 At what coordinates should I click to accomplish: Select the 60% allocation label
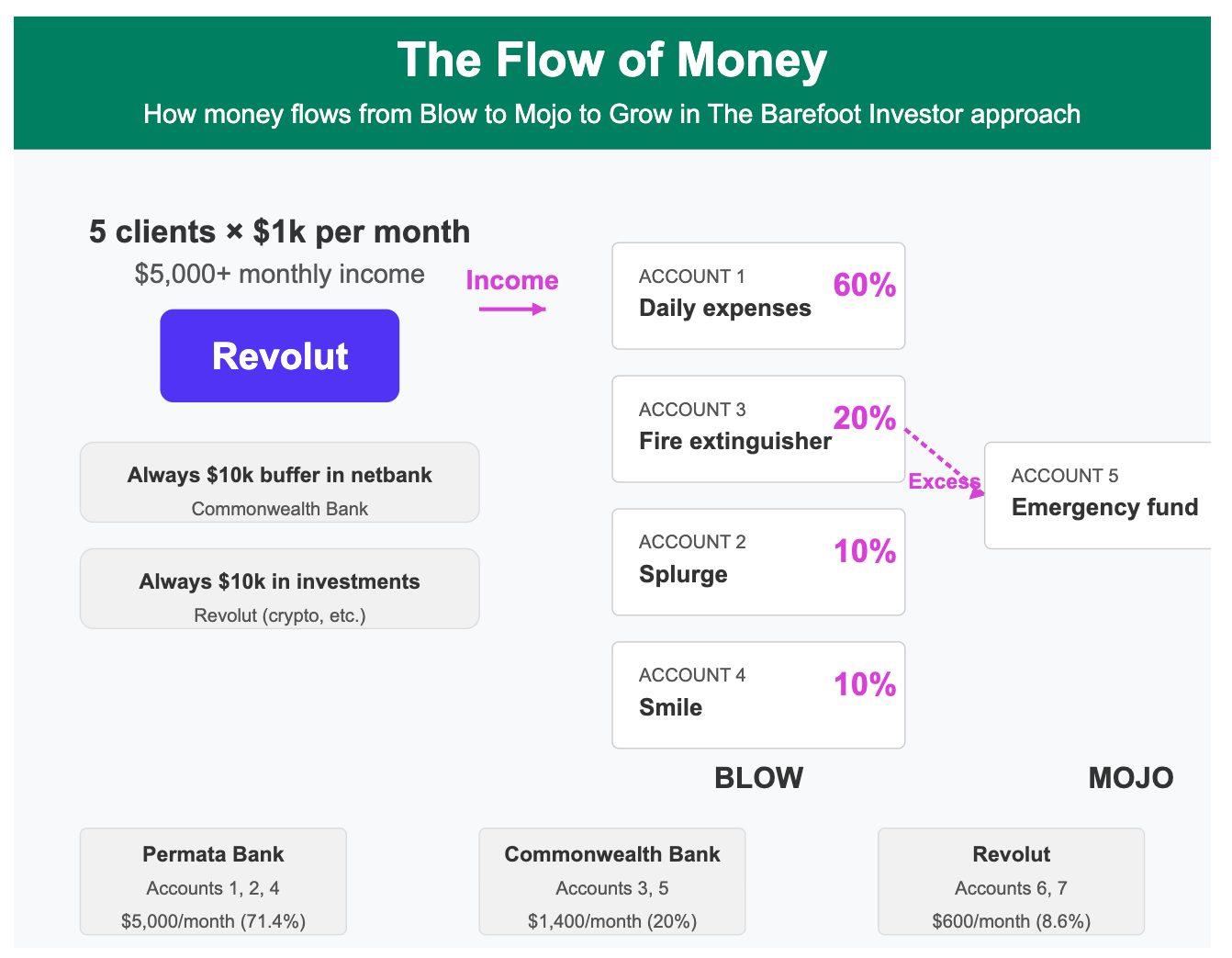(x=865, y=286)
